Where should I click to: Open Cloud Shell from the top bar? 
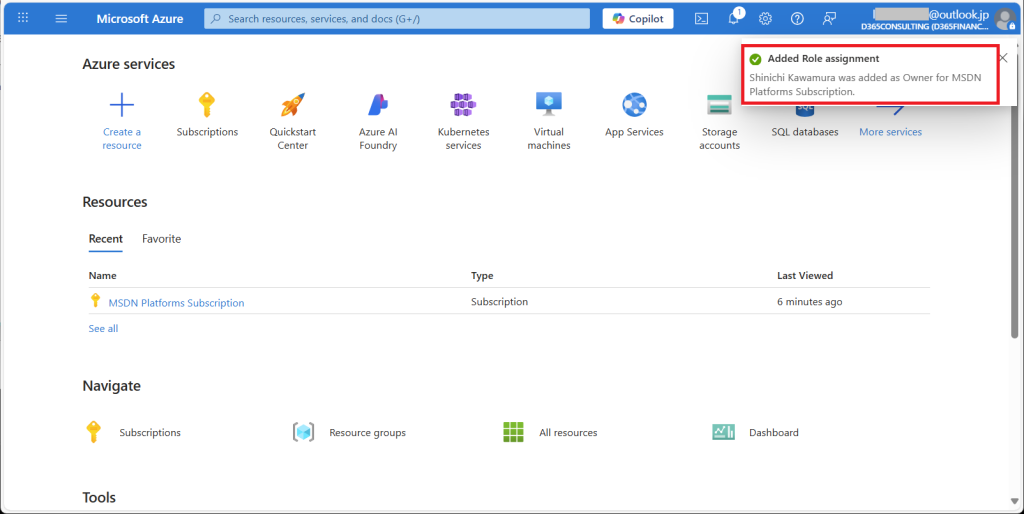click(x=702, y=19)
